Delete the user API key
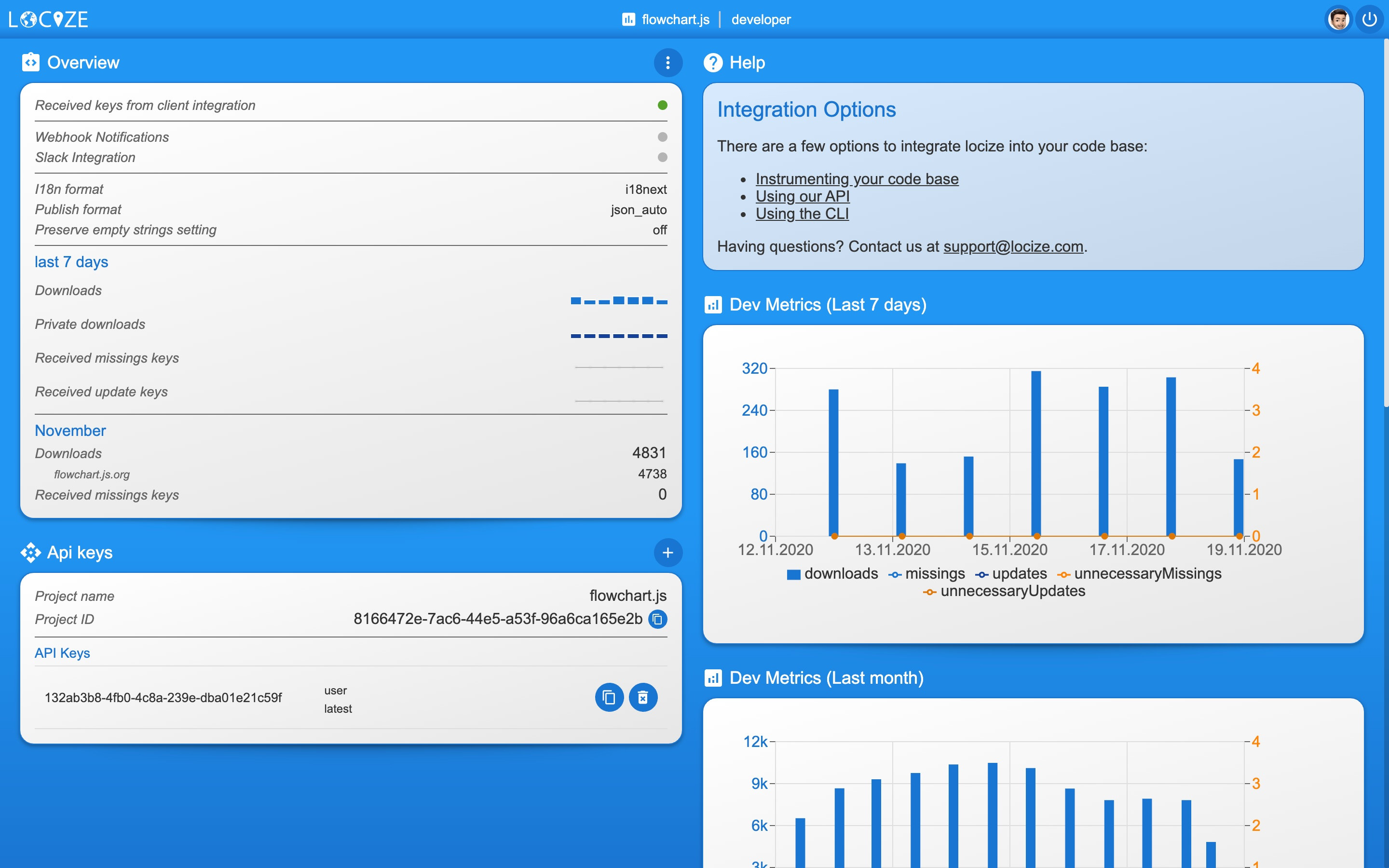Image resolution: width=1389 pixels, height=868 pixels. point(643,697)
